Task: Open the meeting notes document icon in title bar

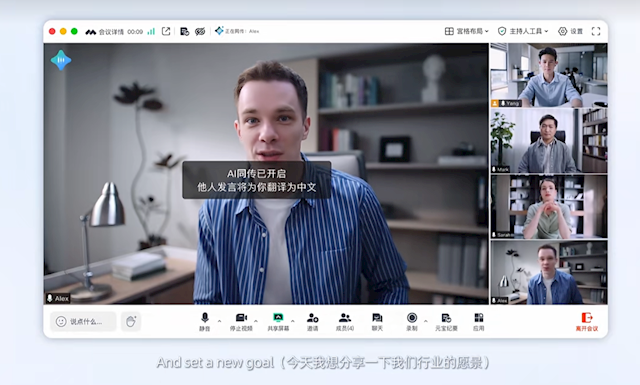Action: 184,31
